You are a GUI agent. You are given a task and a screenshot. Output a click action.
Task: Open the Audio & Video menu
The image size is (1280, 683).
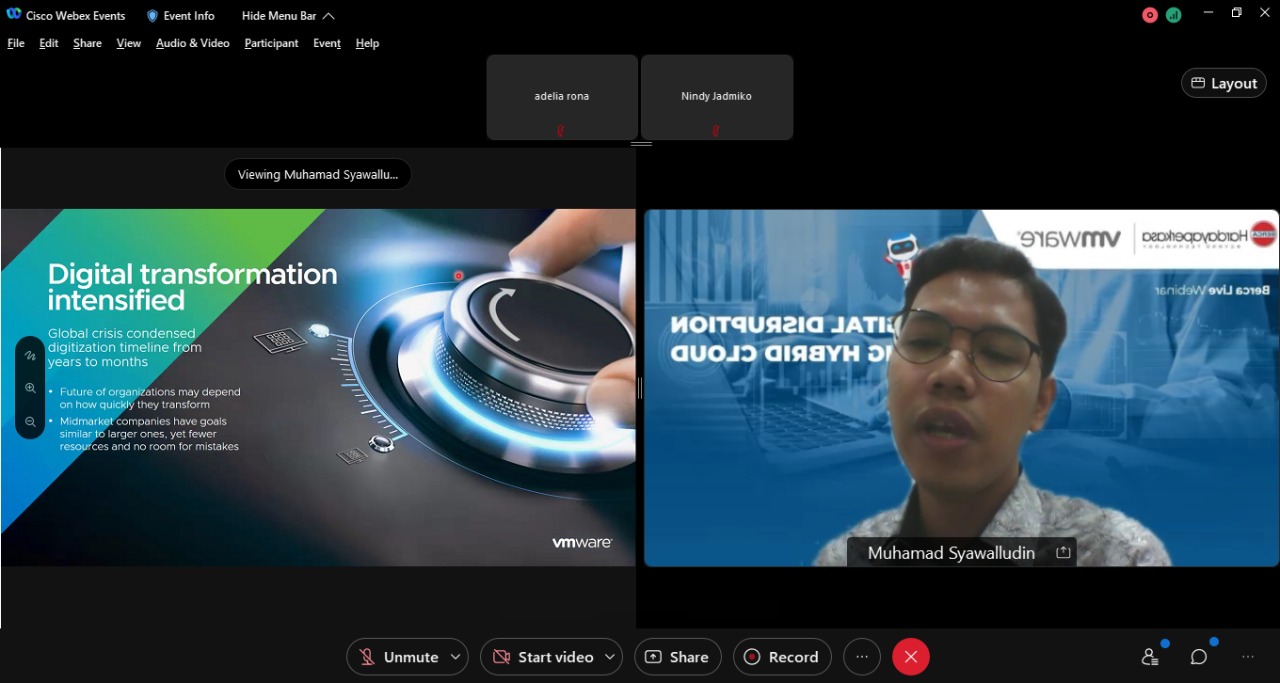[193, 43]
